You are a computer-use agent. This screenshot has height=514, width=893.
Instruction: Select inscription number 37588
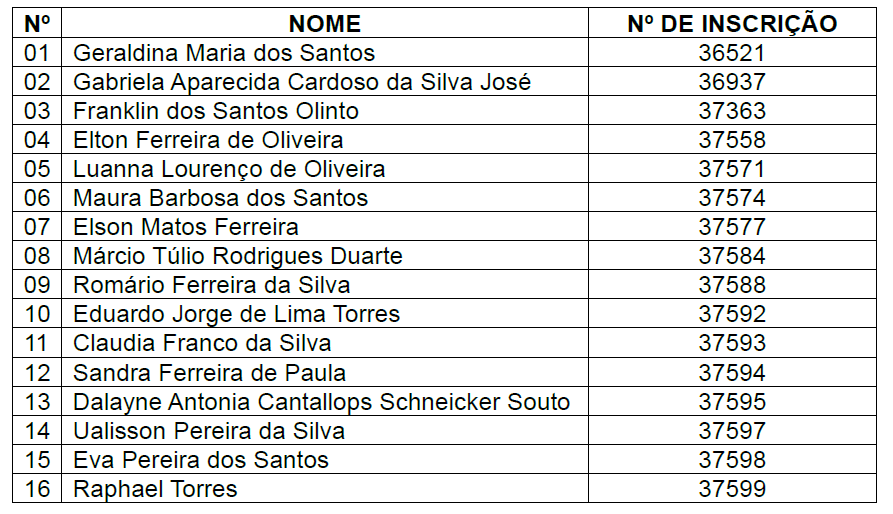(732, 285)
